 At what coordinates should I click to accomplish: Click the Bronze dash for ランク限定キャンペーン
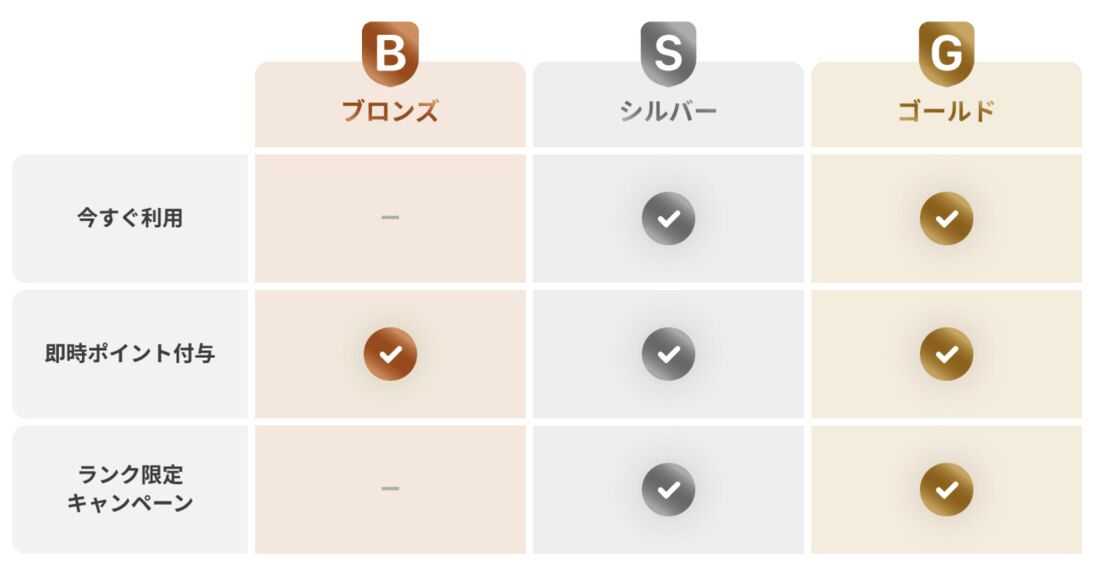(390, 489)
